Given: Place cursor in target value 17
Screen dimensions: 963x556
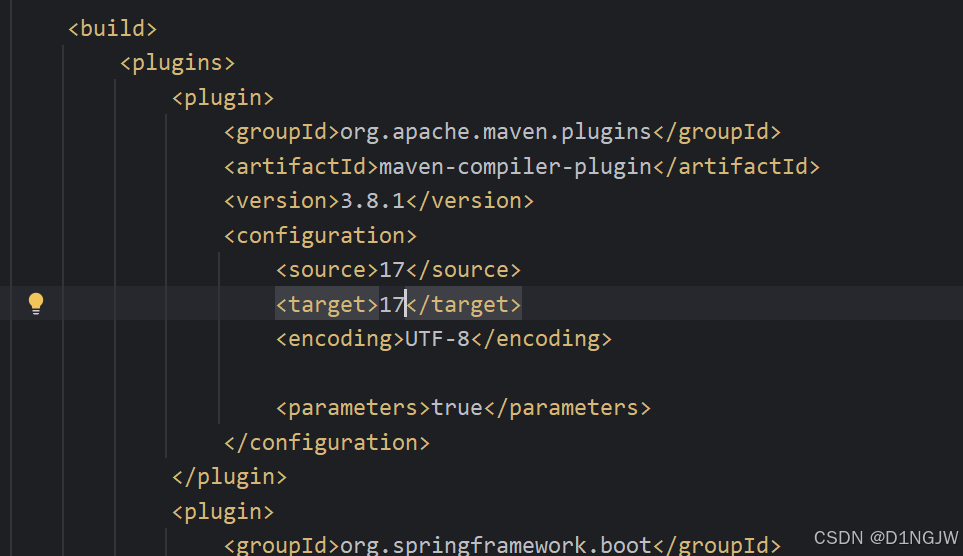Looking at the screenshot, I should tap(392, 304).
